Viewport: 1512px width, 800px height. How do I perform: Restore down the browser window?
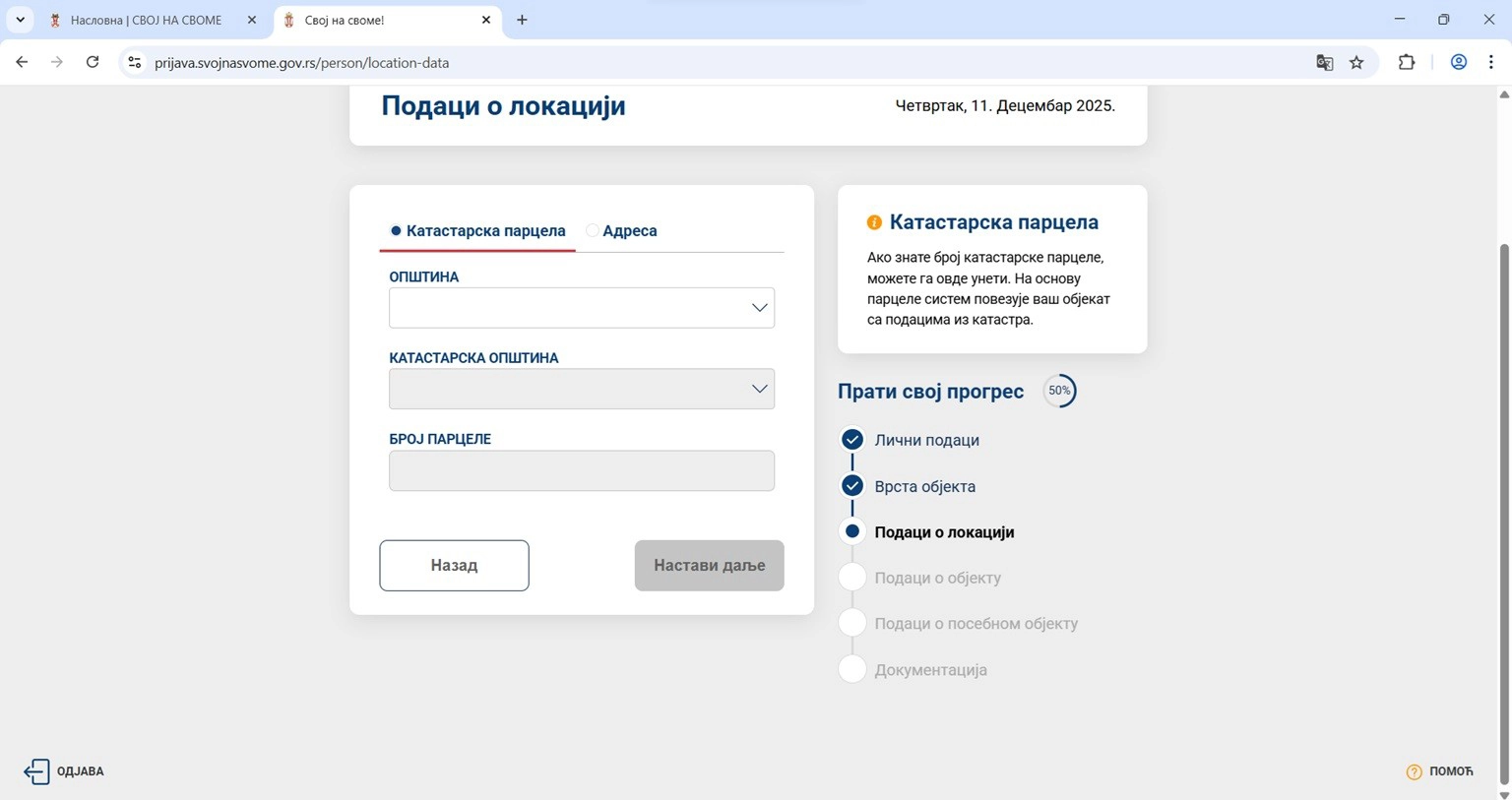[1443, 20]
